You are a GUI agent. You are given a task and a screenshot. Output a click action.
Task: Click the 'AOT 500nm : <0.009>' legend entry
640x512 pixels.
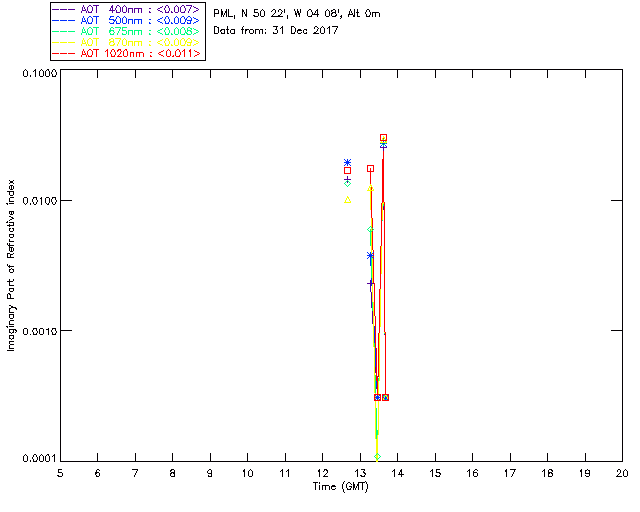pos(127,20)
